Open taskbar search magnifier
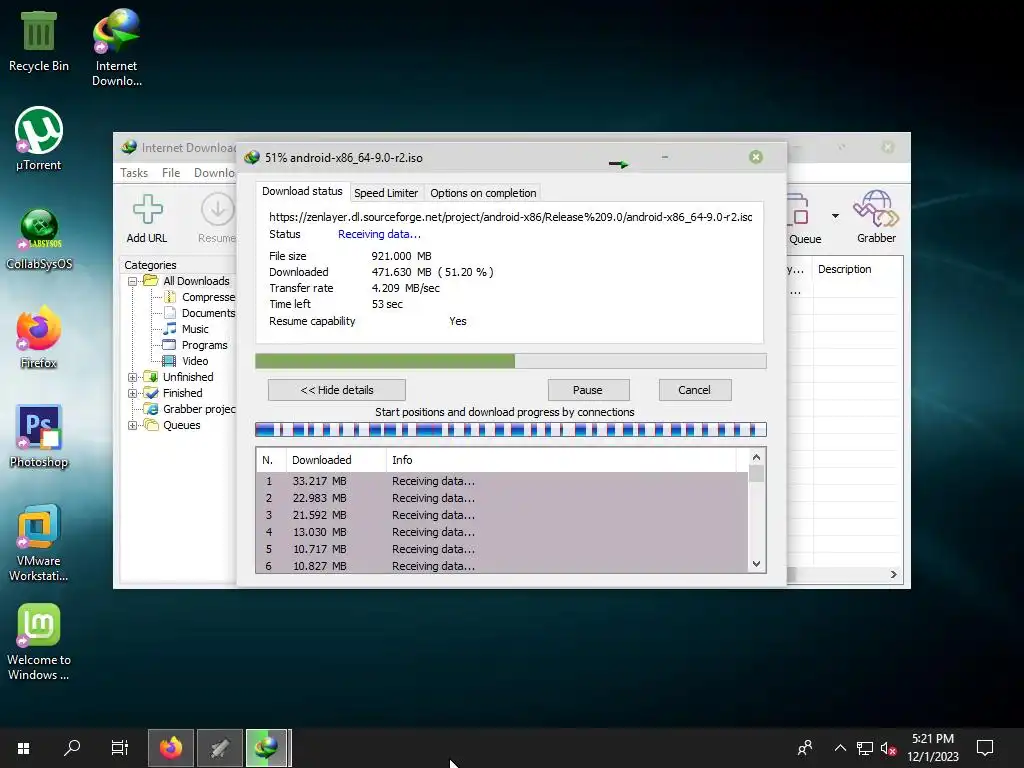Screen dimensions: 1024x768 click(72, 748)
